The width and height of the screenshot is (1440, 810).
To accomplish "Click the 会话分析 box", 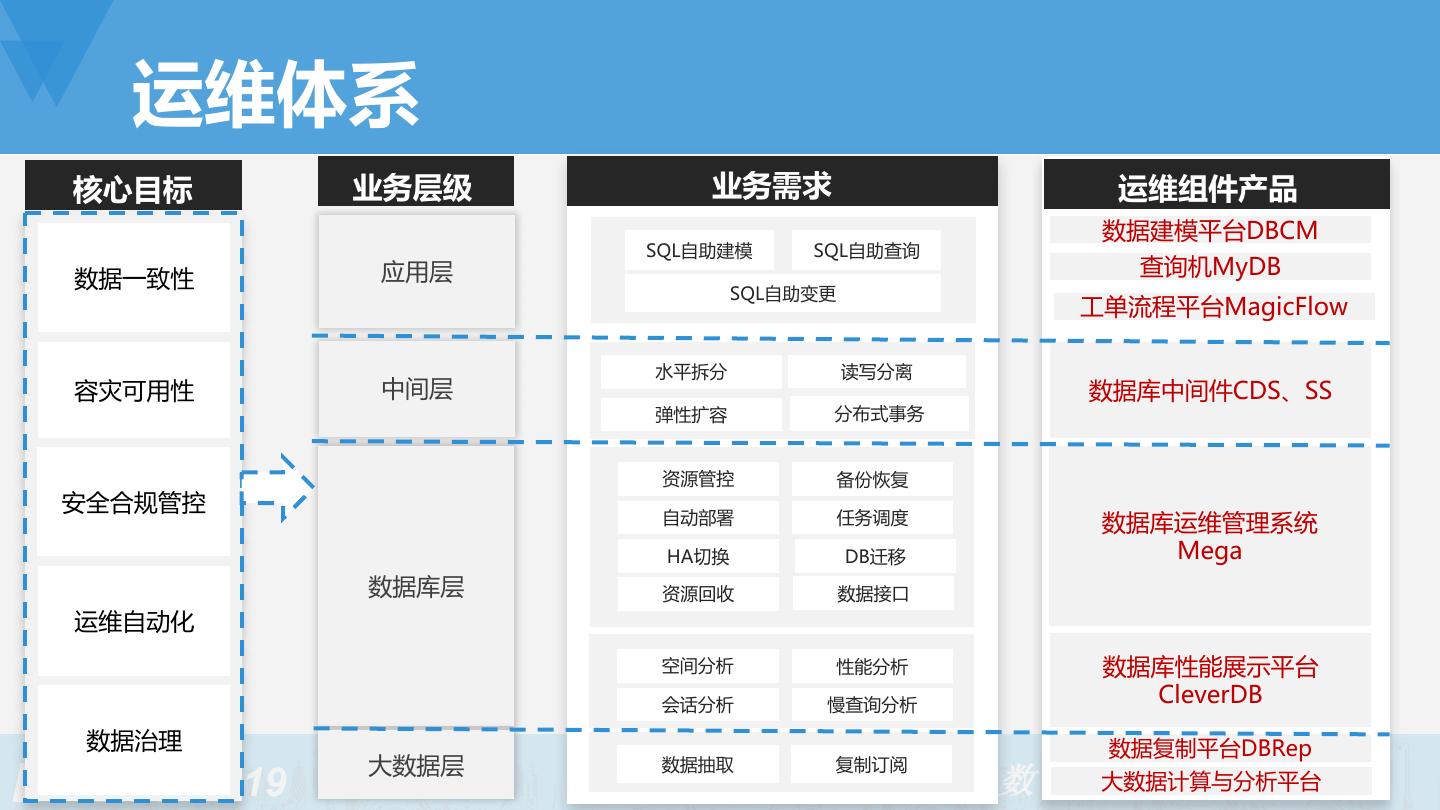I will [697, 705].
